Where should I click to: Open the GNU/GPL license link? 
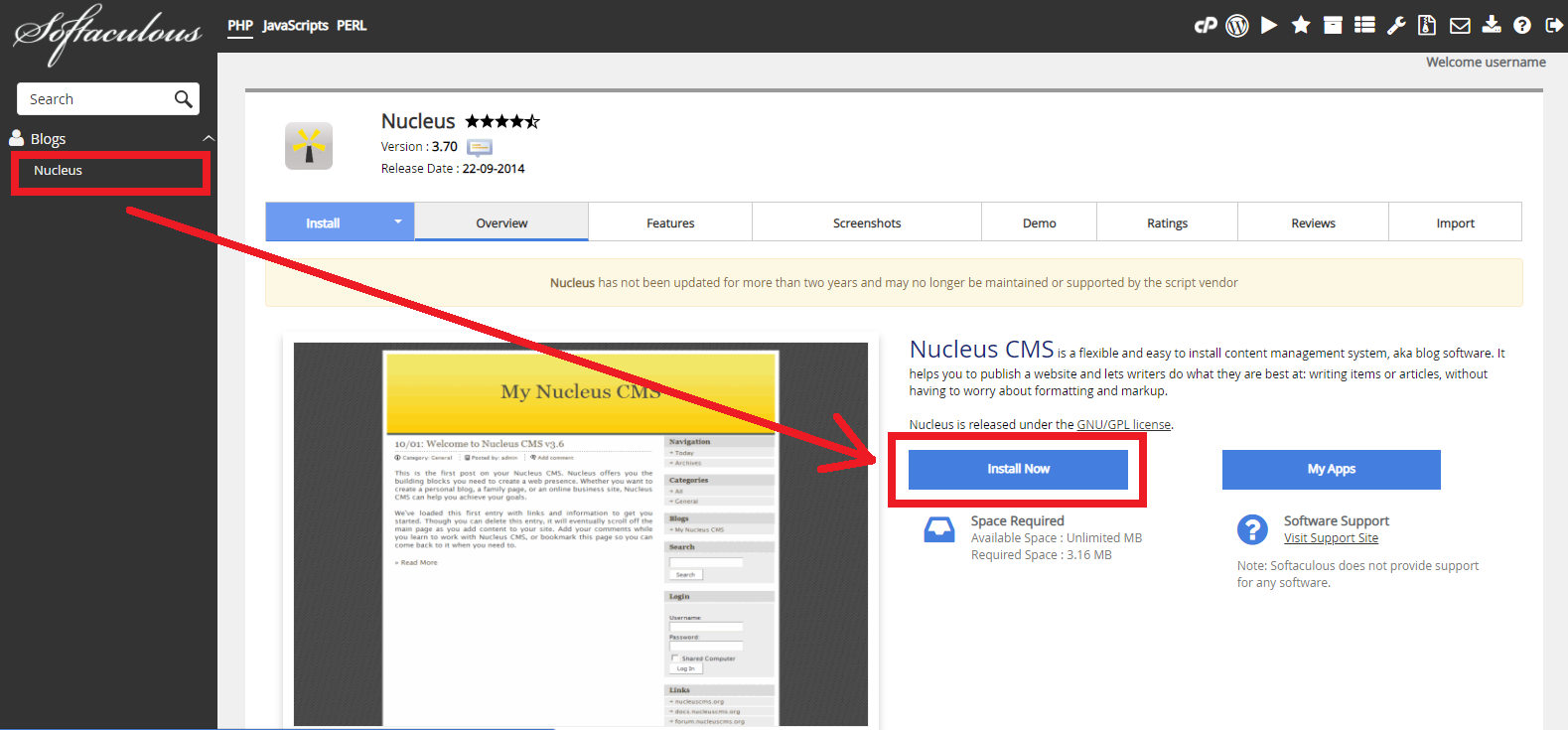coord(1124,424)
